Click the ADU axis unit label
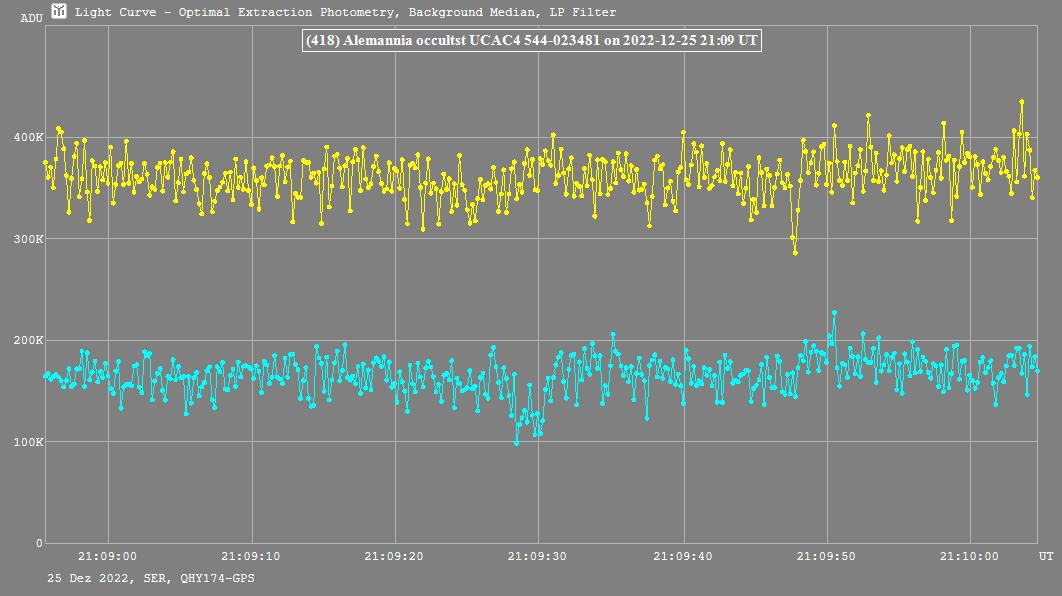The width and height of the screenshot is (1062, 596). (x=32, y=17)
